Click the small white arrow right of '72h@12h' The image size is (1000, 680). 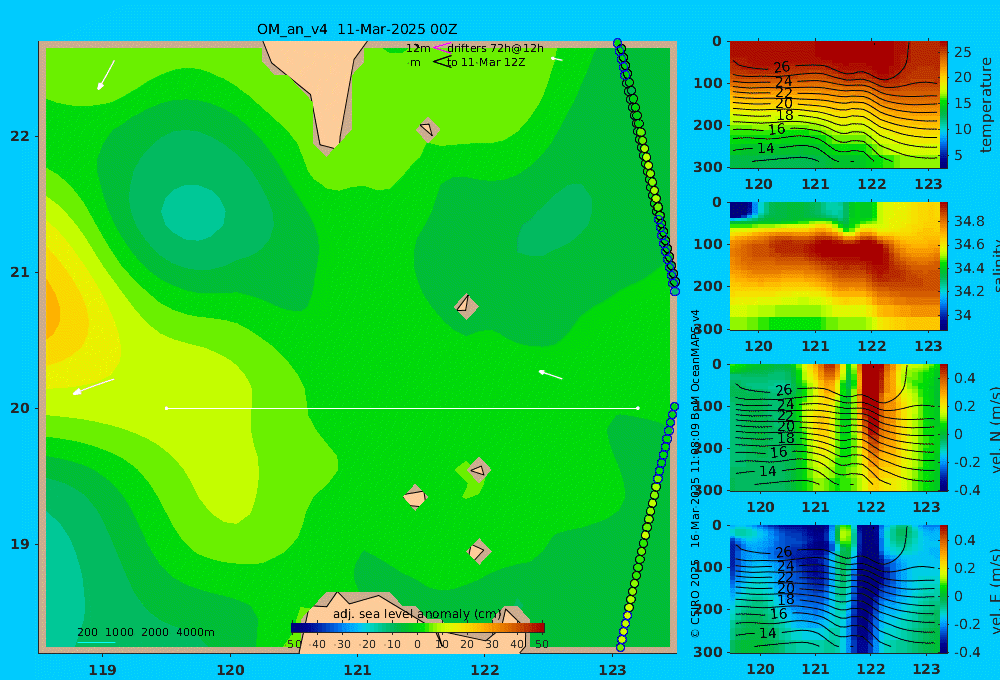click(x=557, y=59)
